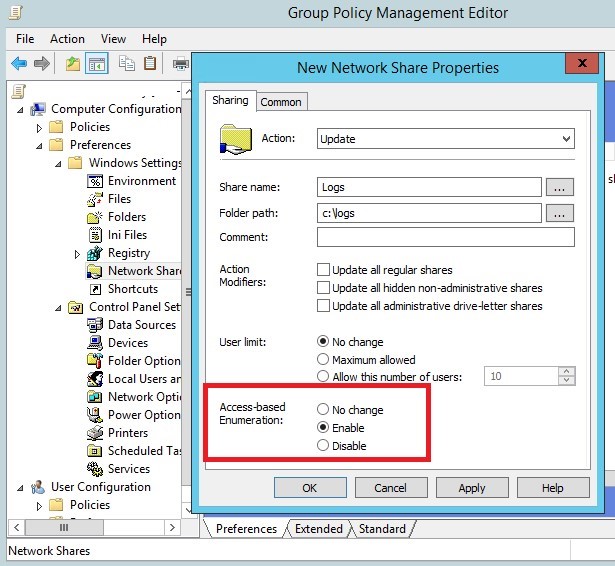Viewport: 615px width, 566px height.
Task: Select the Registry icon in tree
Action: click(96, 253)
